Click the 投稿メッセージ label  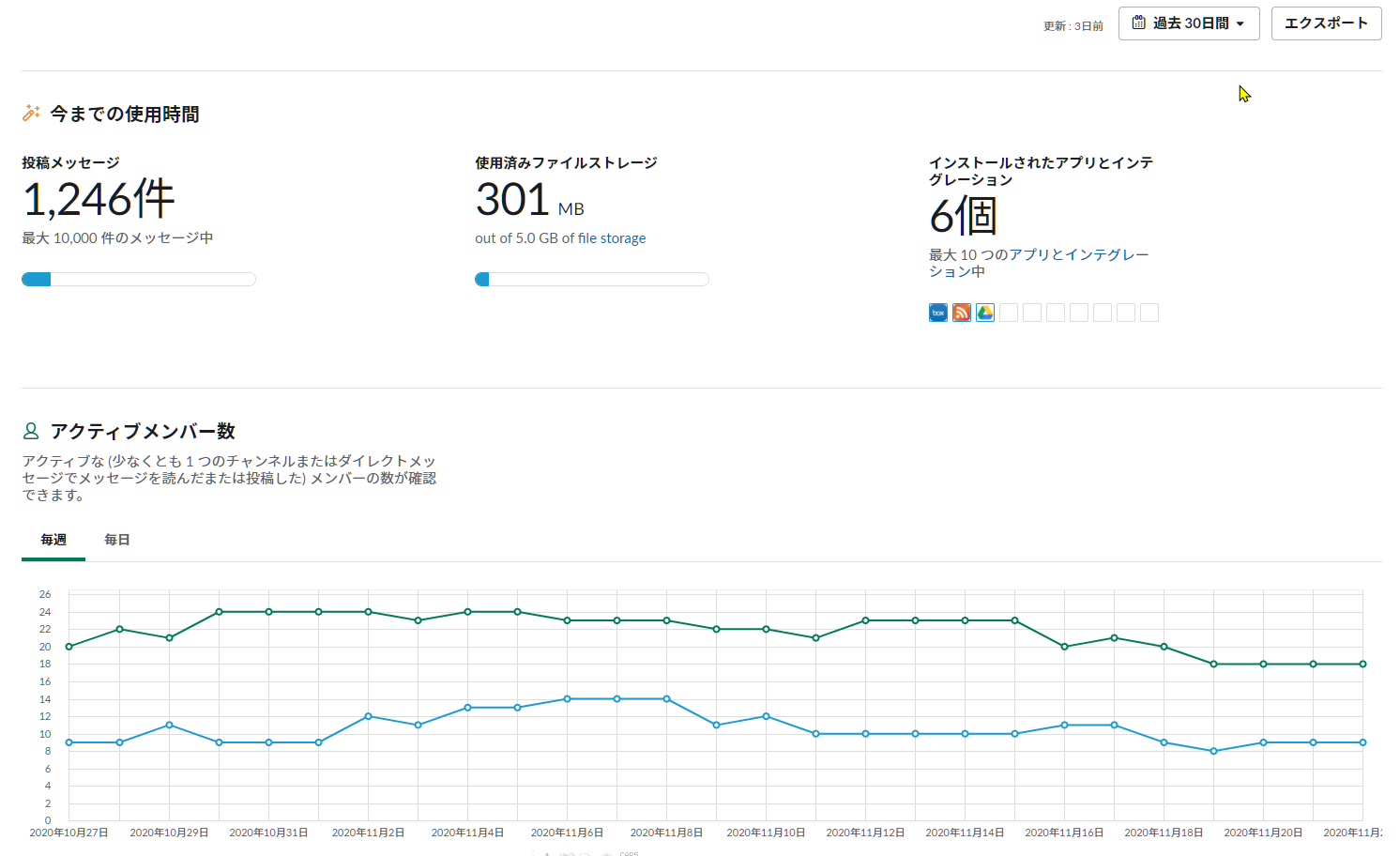click(x=70, y=162)
